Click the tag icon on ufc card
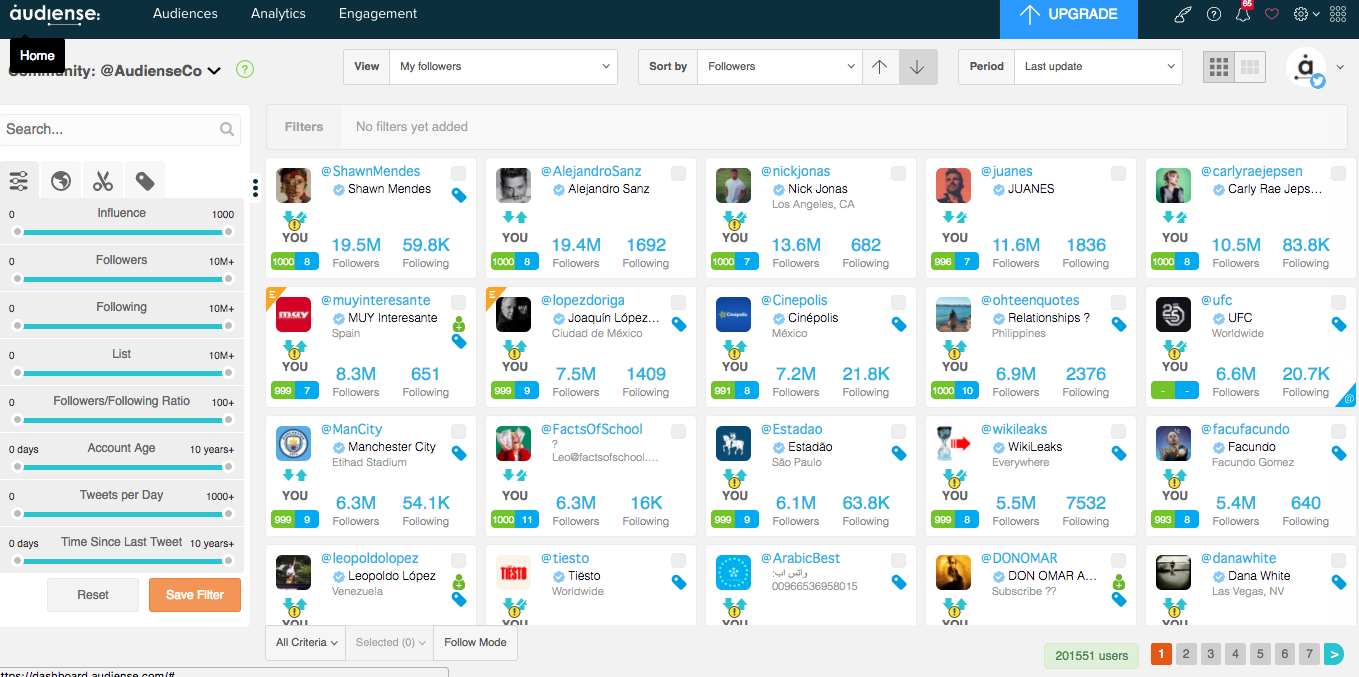The image size is (1359, 677). [x=1339, y=324]
